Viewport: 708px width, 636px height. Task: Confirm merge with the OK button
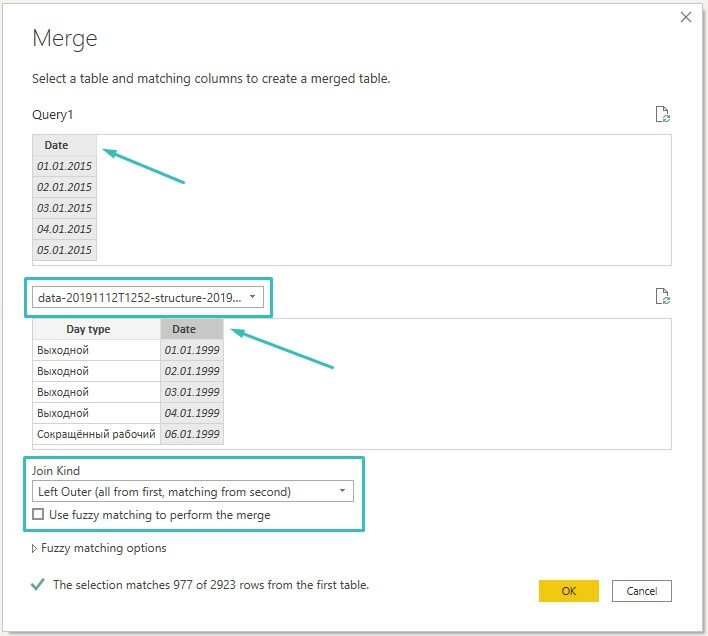click(x=568, y=591)
